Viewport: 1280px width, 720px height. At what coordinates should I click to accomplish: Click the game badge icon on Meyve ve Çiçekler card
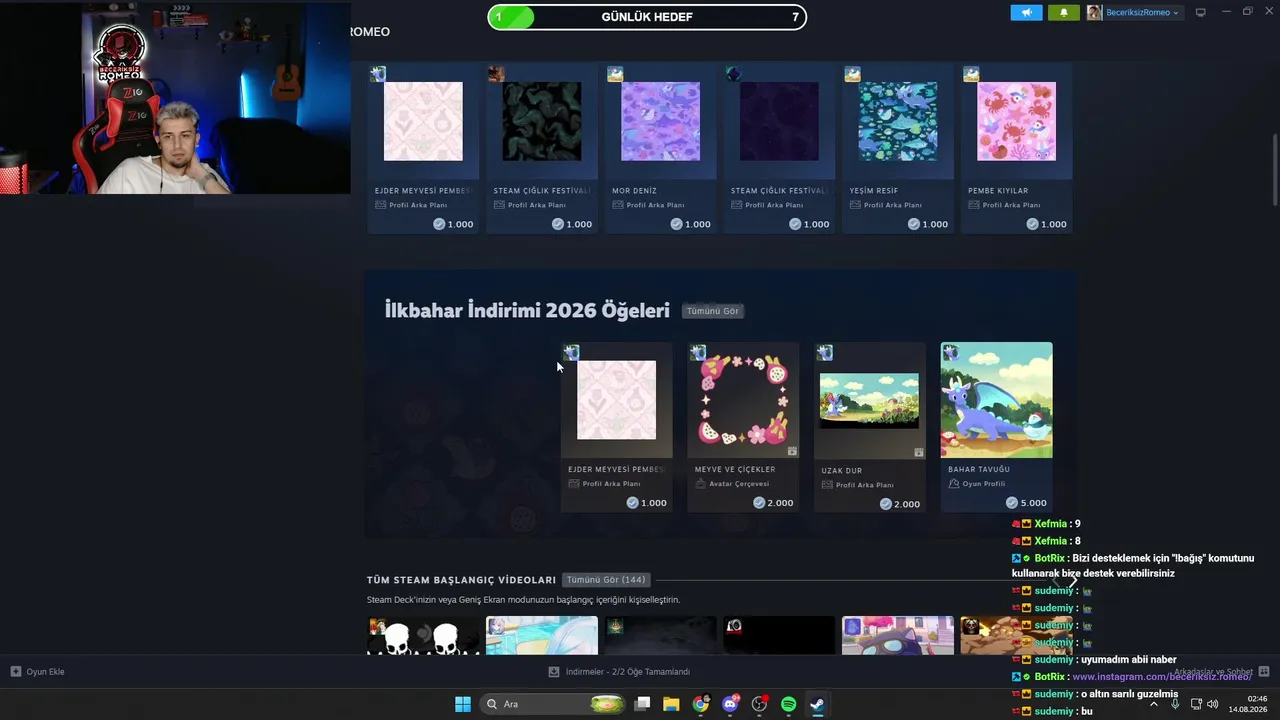[698, 352]
